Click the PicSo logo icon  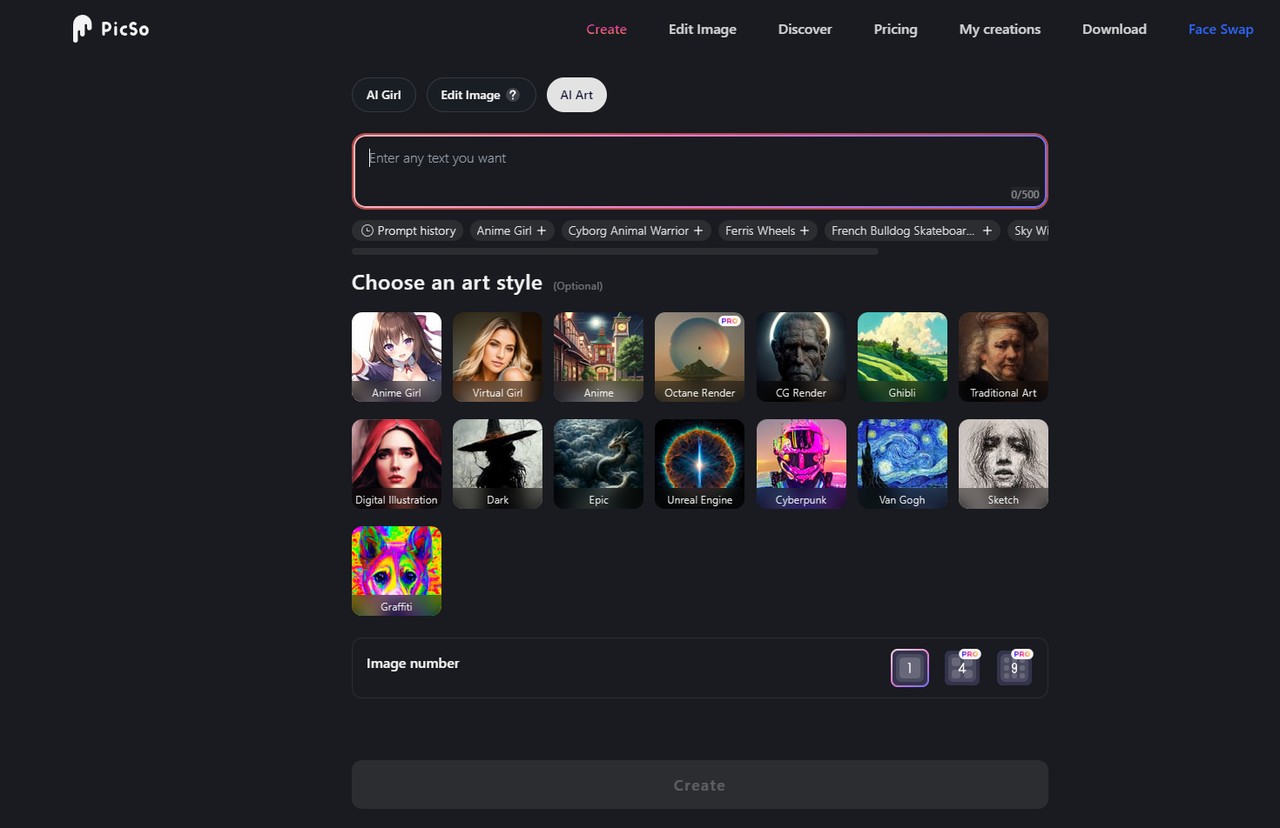pos(82,29)
